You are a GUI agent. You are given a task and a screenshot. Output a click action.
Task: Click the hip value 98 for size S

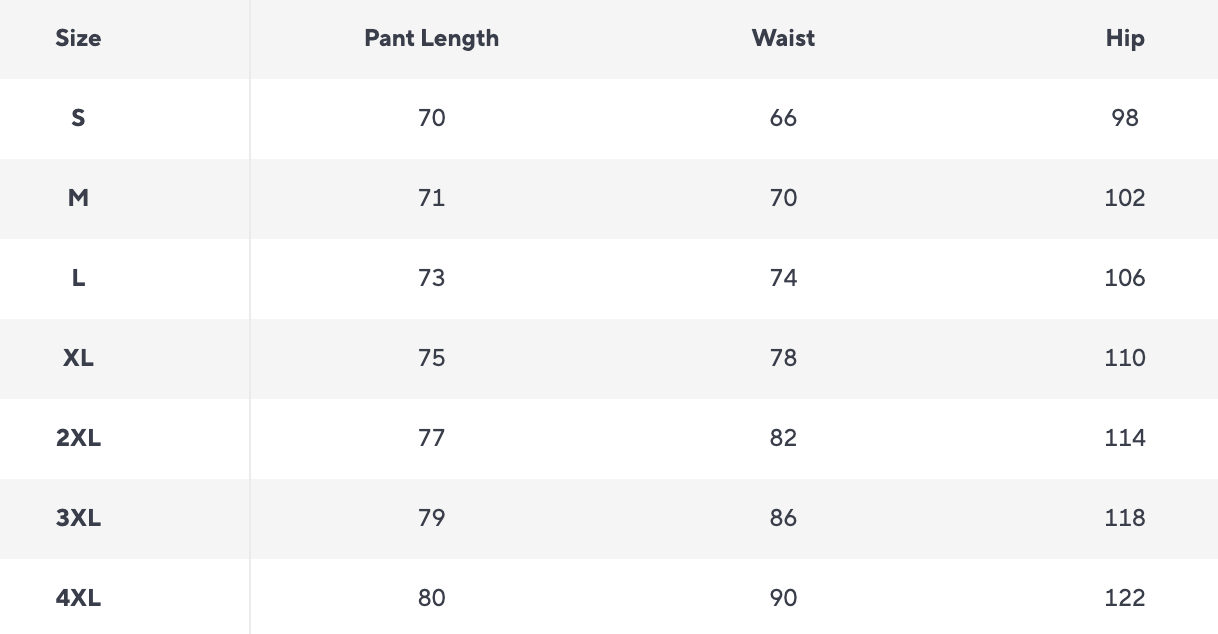1125,118
